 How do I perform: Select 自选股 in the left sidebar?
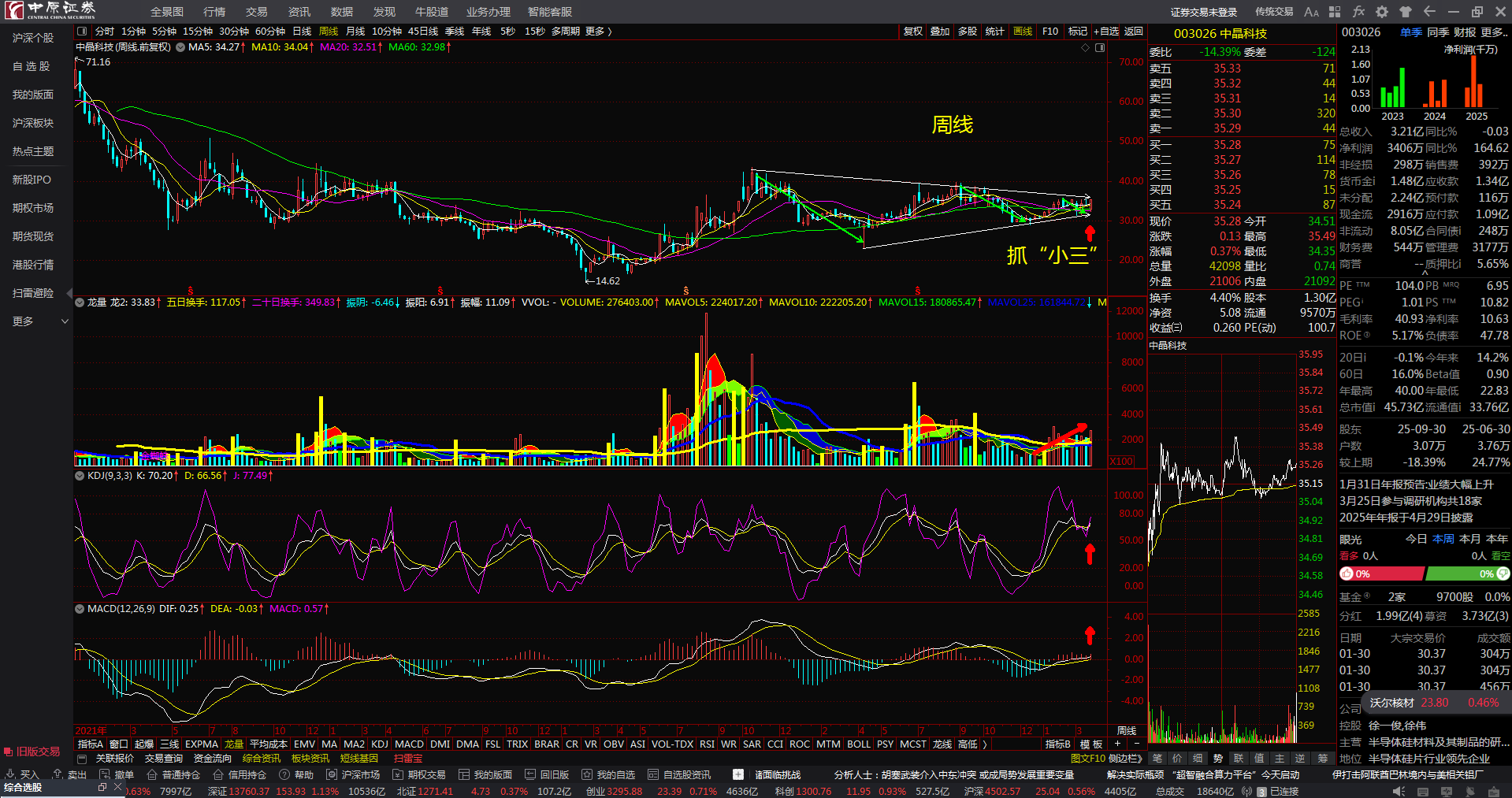pos(32,66)
